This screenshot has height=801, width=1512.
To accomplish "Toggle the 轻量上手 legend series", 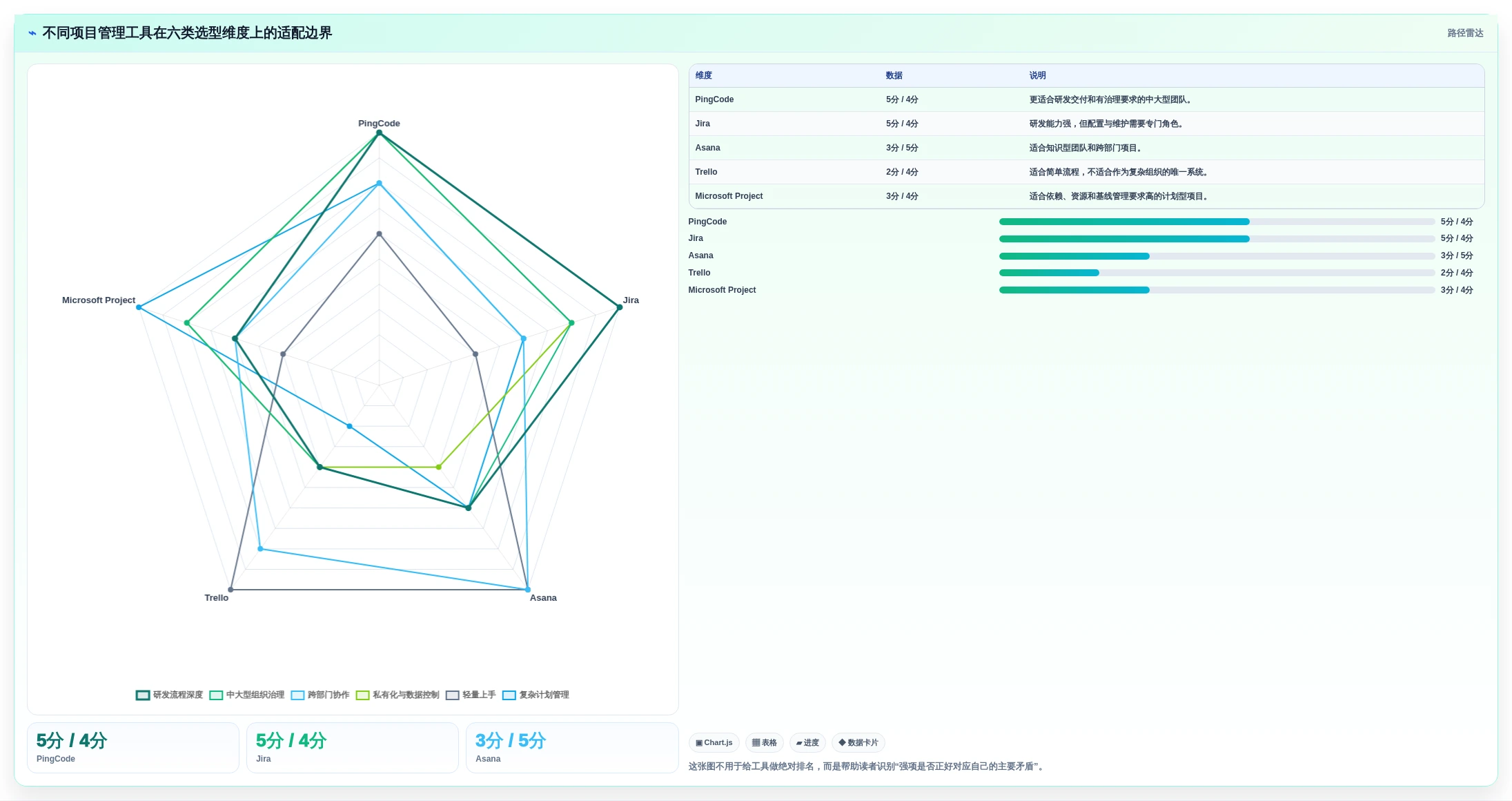I will tap(471, 695).
